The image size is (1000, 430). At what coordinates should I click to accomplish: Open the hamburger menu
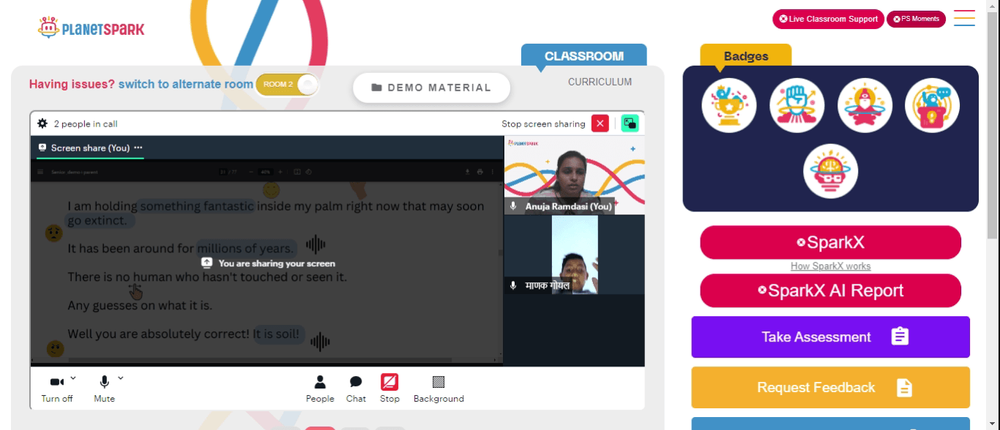click(x=964, y=18)
